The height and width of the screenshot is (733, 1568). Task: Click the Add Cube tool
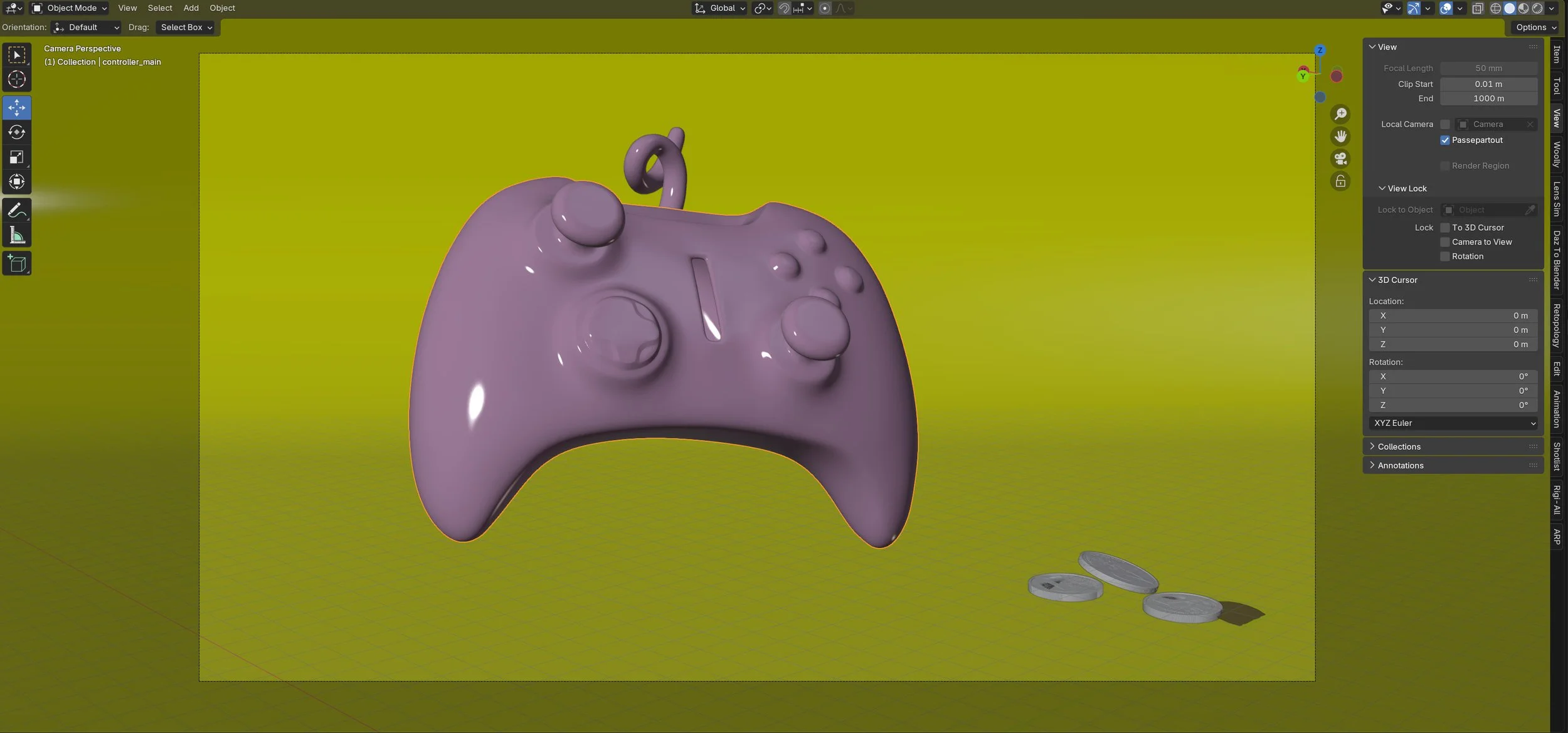pyautogui.click(x=17, y=263)
